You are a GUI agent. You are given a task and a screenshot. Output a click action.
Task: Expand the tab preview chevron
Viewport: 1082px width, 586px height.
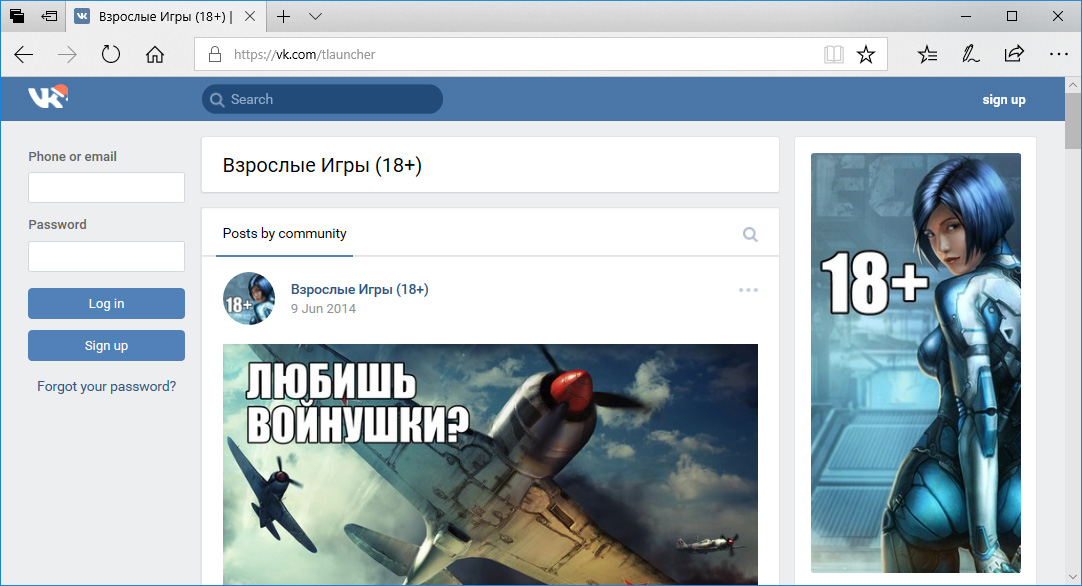(316, 17)
